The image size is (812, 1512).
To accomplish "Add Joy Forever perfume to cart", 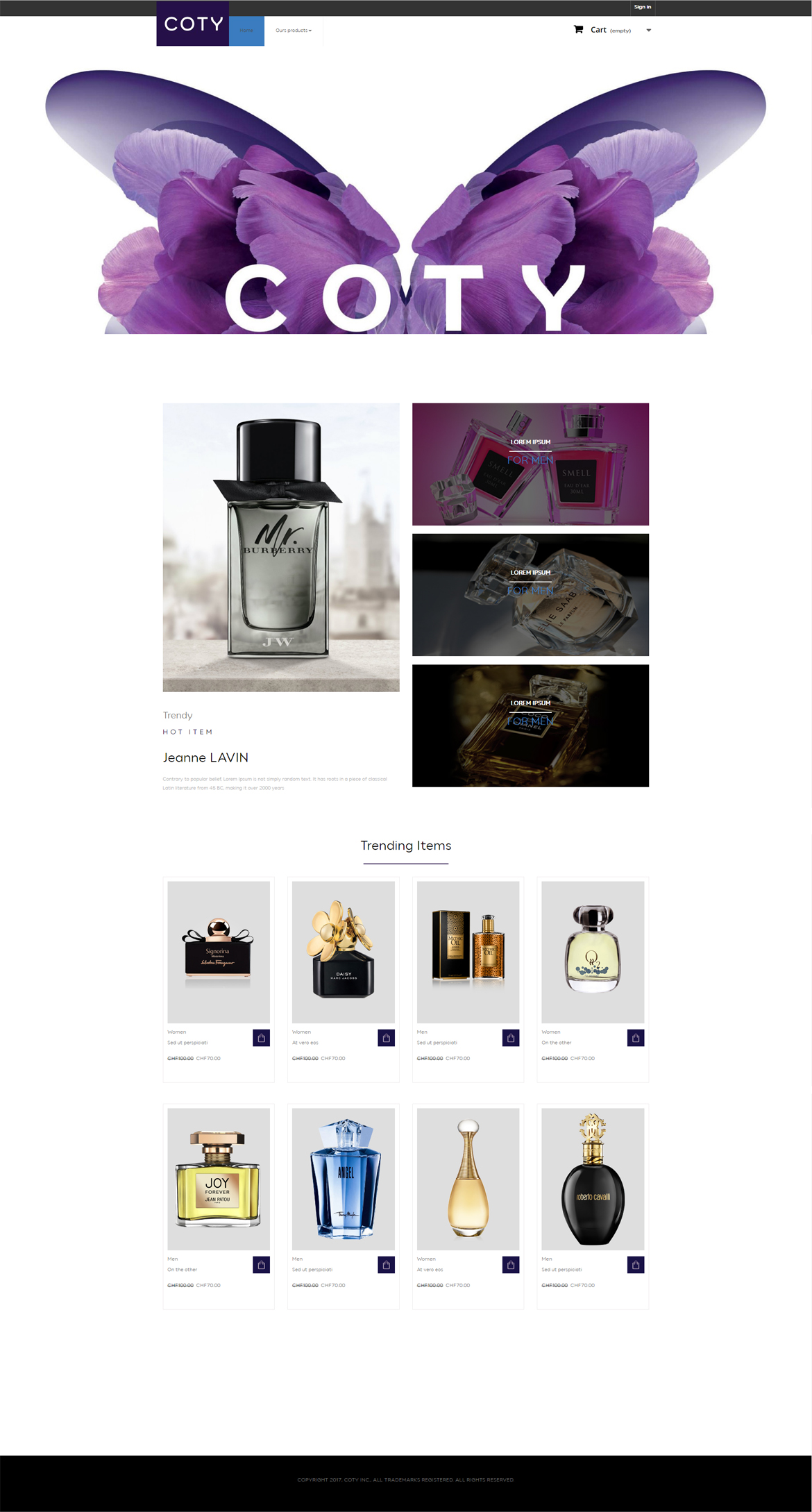I will [x=262, y=1265].
